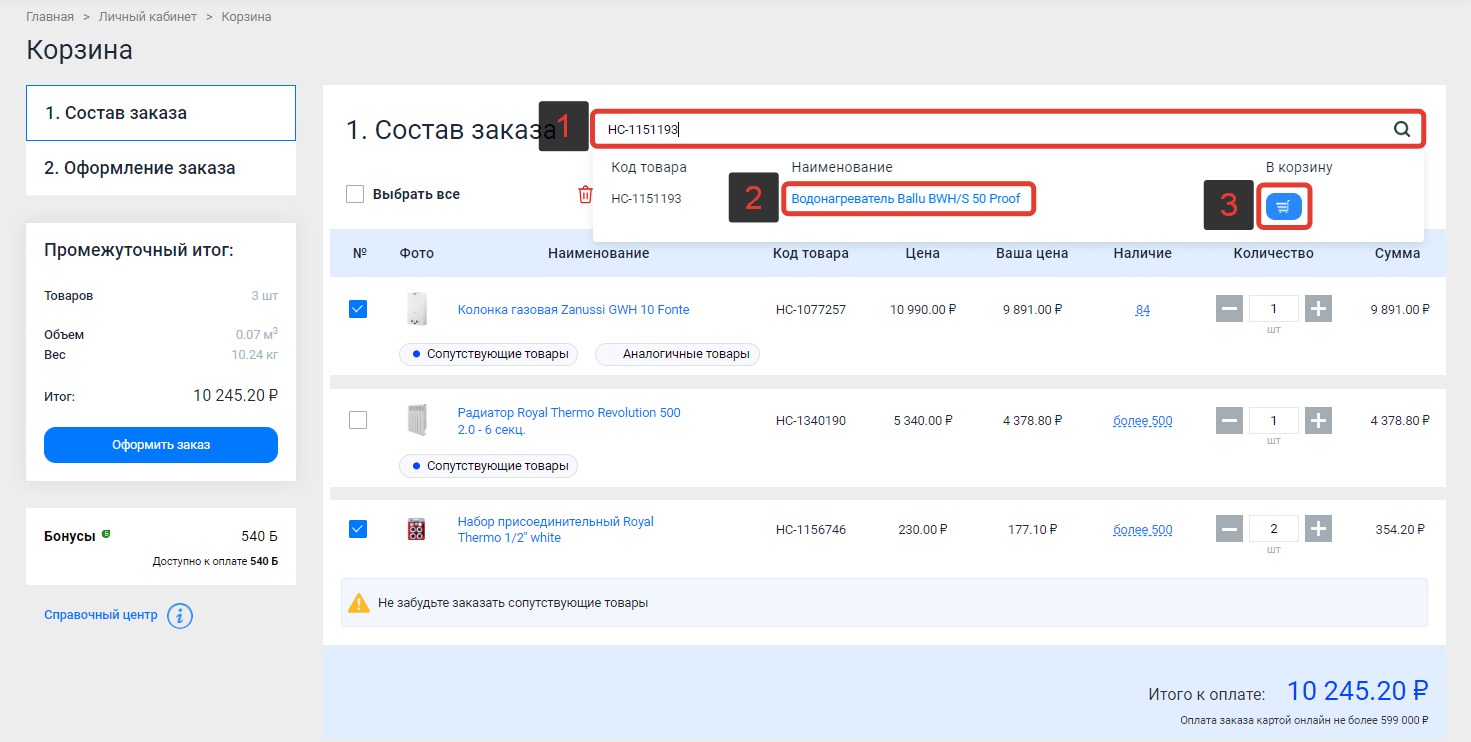Click quantity field of Zanussi heater
This screenshot has height=742, width=1471.
1273,309
